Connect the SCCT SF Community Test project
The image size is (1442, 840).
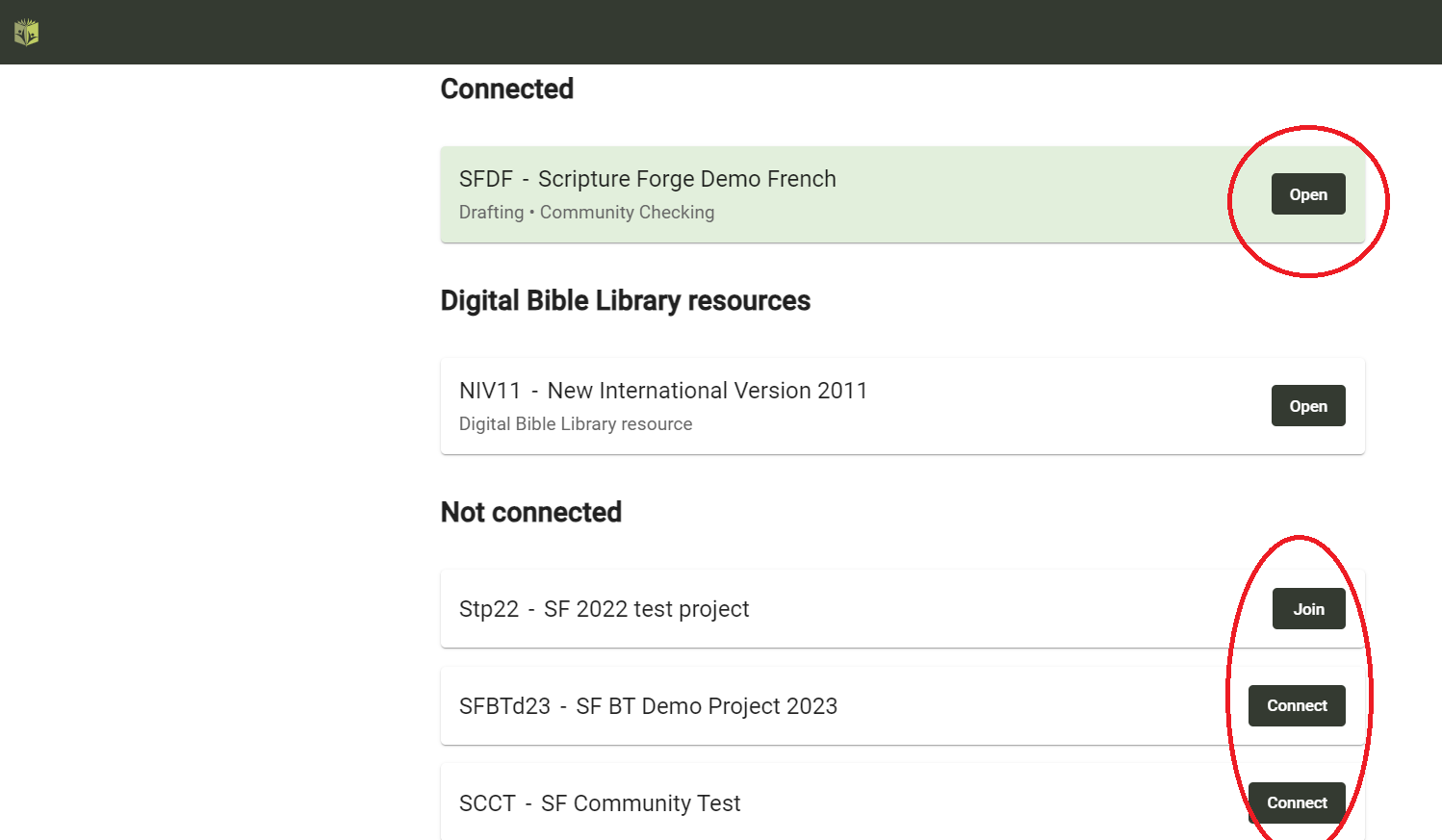(x=1297, y=802)
